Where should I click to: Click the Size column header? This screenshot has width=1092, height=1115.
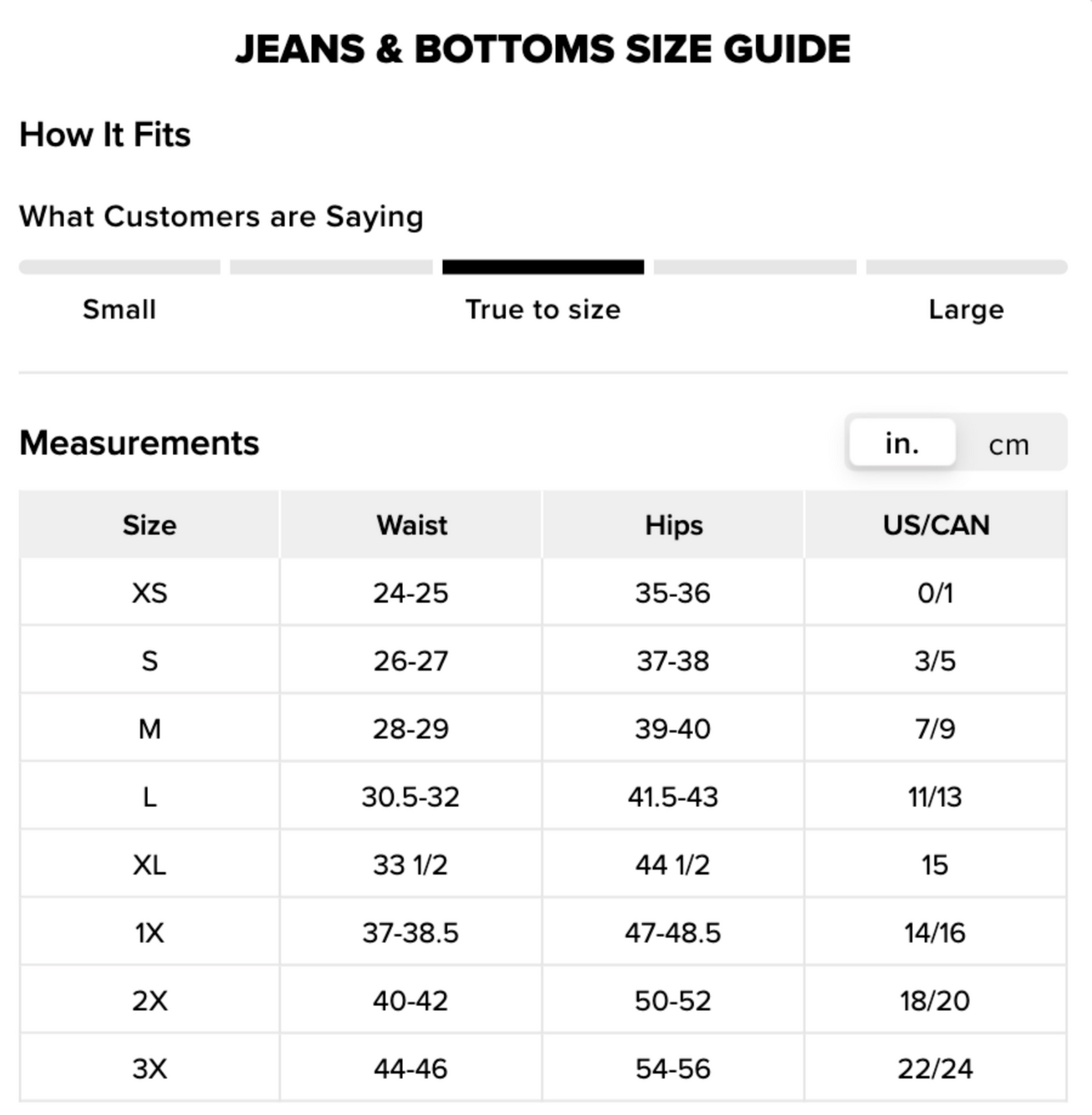[150, 524]
